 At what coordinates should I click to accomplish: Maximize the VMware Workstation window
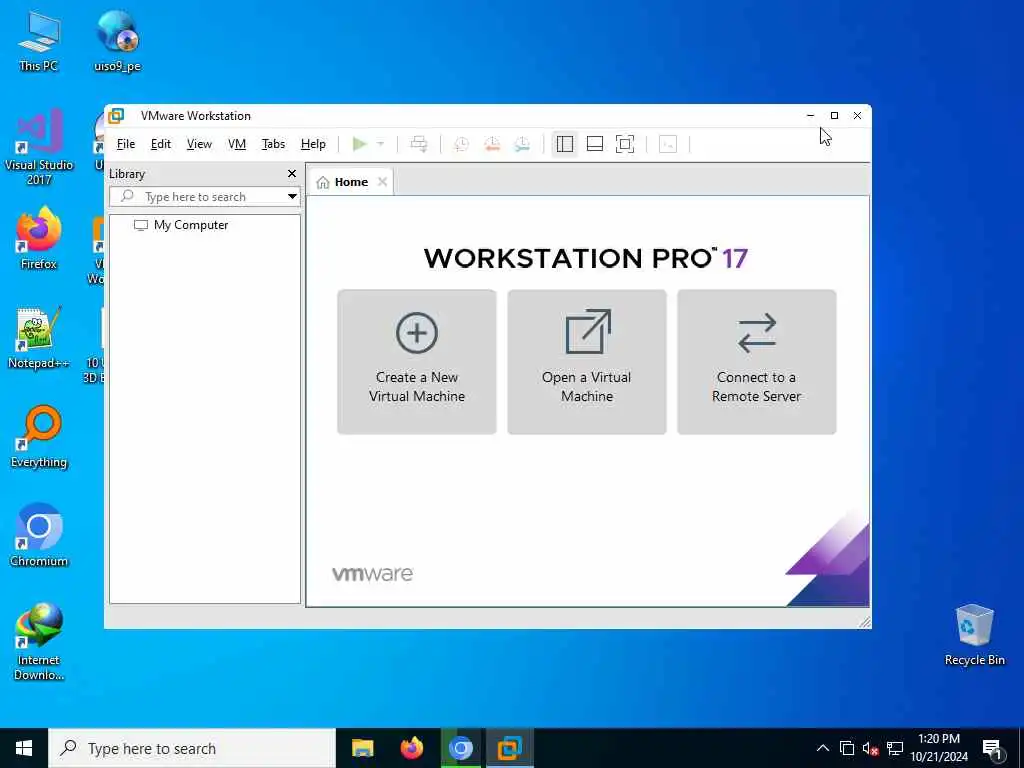tap(834, 116)
